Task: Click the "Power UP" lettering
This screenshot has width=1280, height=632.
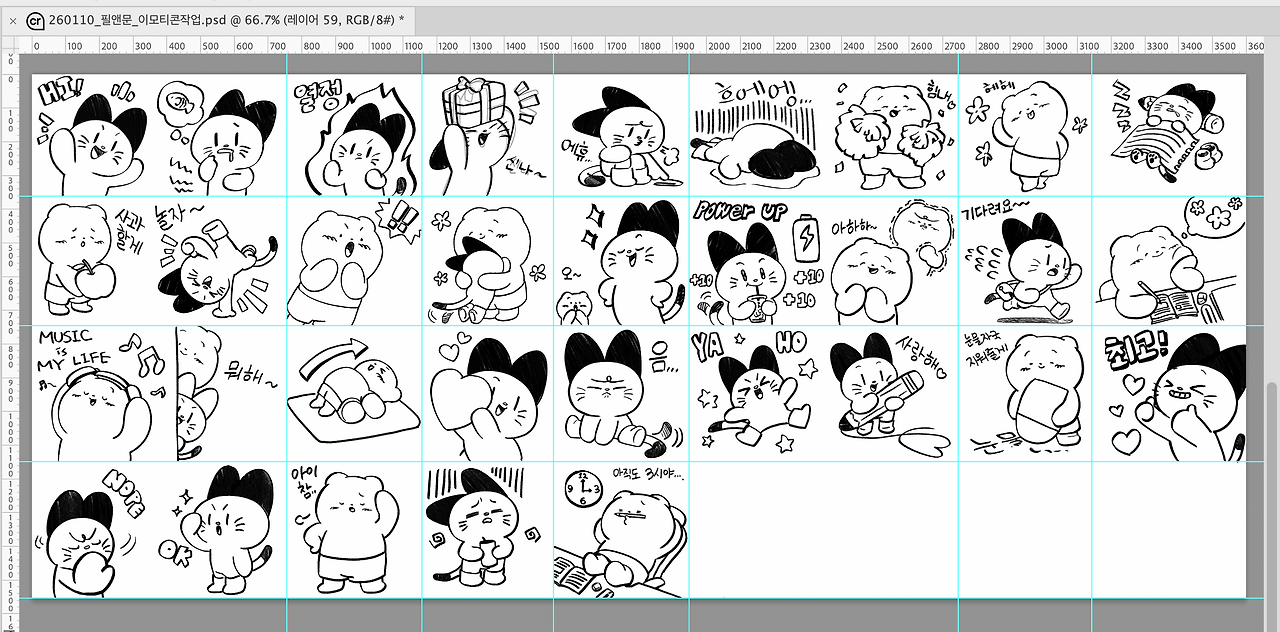Action: point(740,211)
